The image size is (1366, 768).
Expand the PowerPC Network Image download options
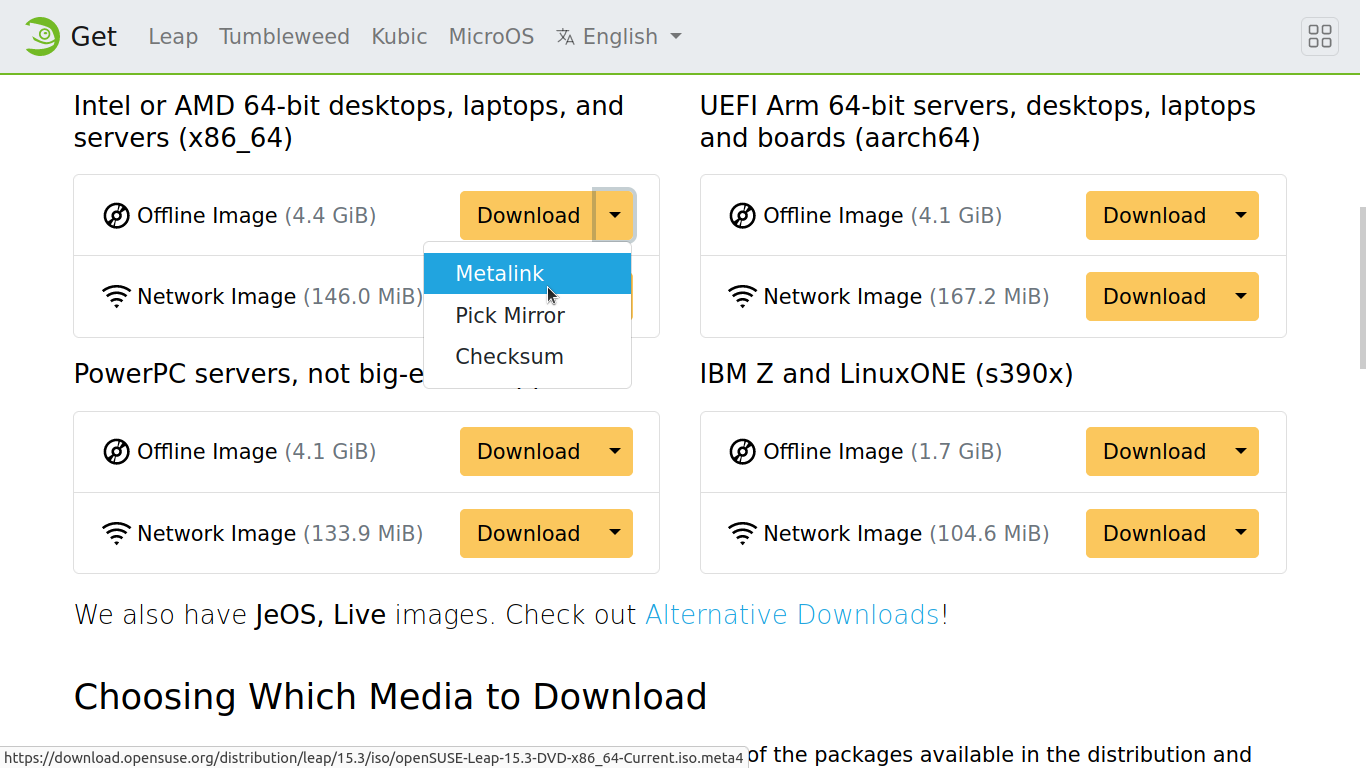tap(614, 534)
